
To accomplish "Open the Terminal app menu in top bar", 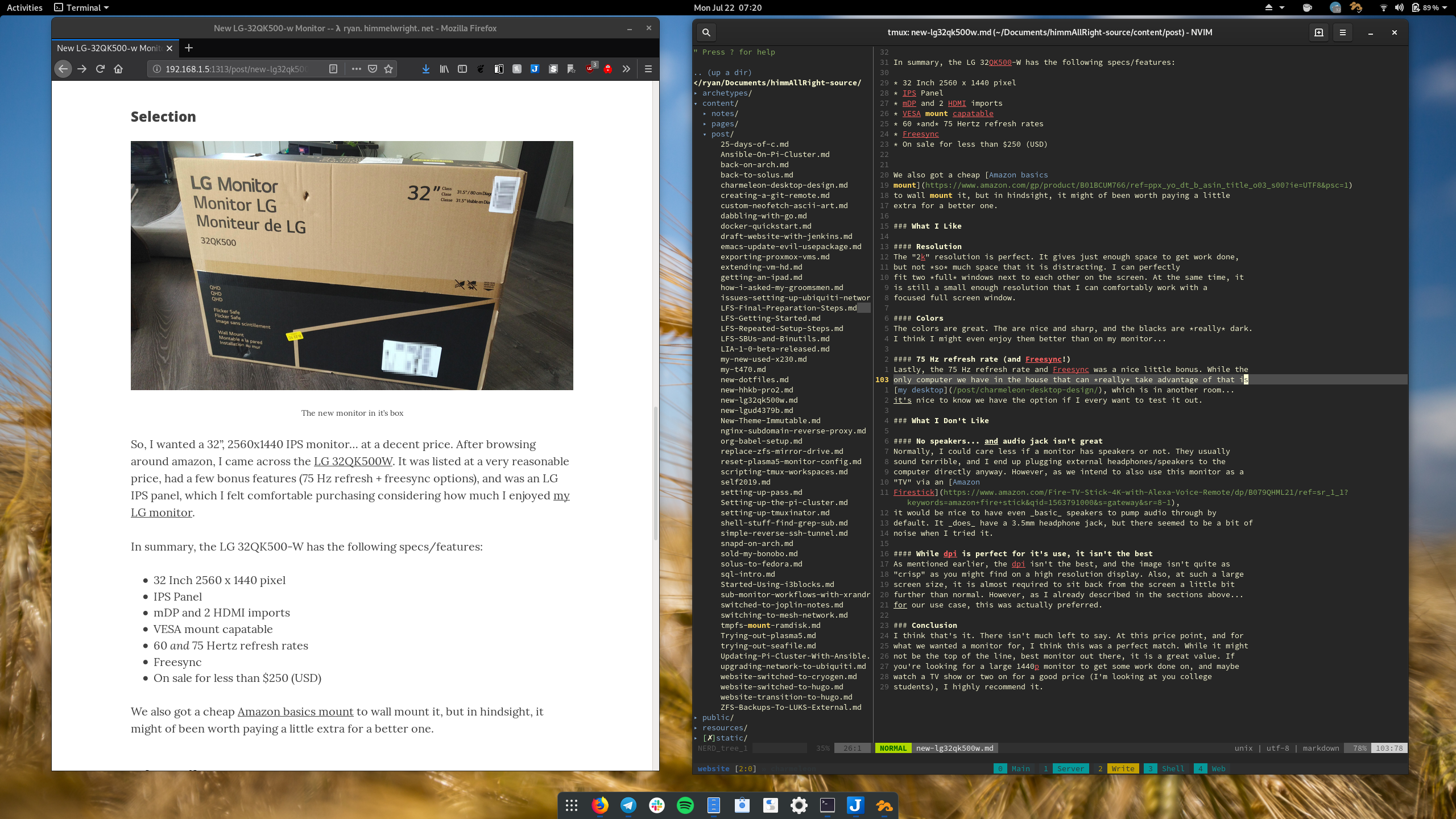I will (81, 7).
